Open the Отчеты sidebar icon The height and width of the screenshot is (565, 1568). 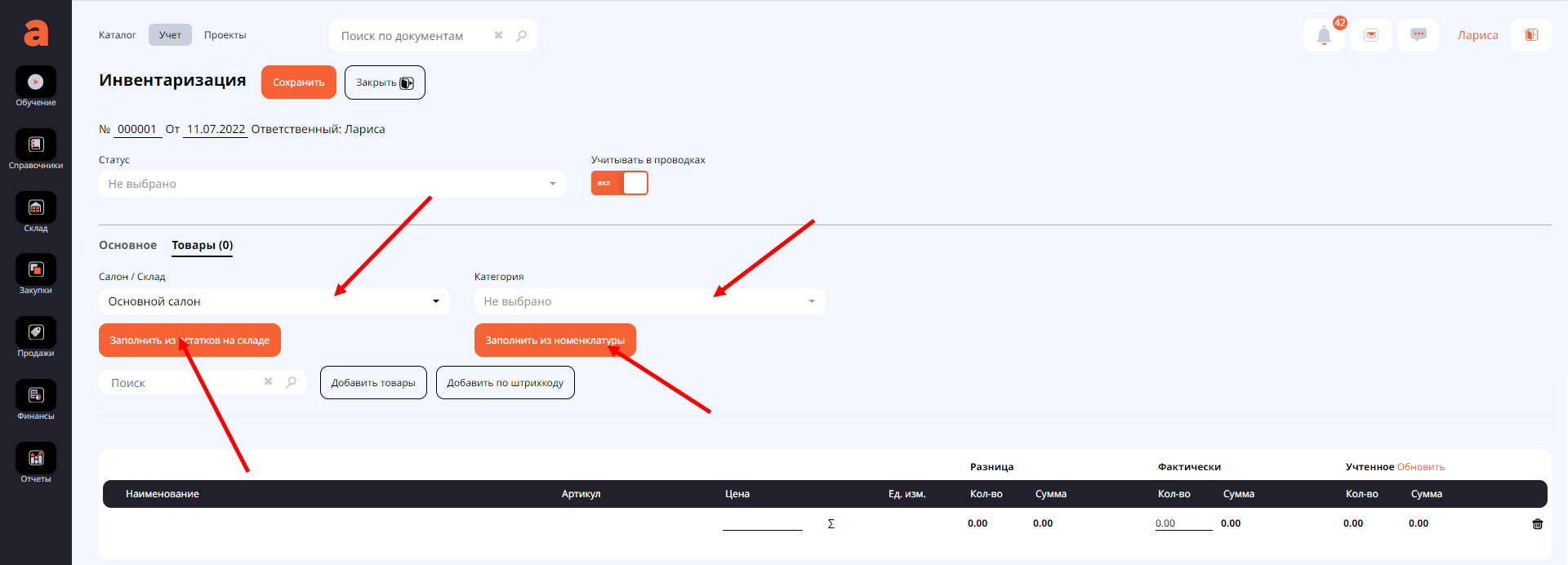[x=36, y=458]
